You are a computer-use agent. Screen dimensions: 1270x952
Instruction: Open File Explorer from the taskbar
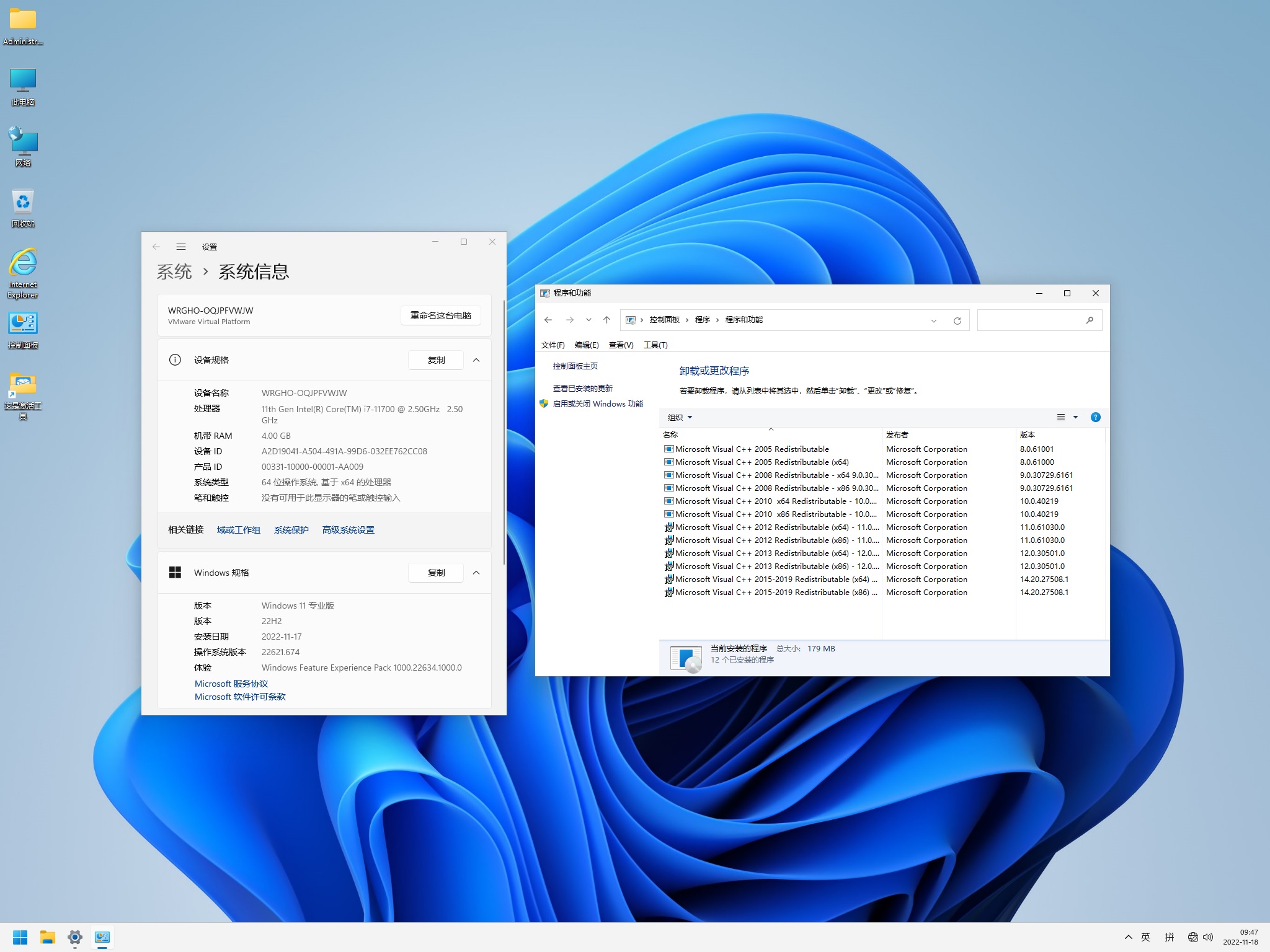tap(48, 937)
